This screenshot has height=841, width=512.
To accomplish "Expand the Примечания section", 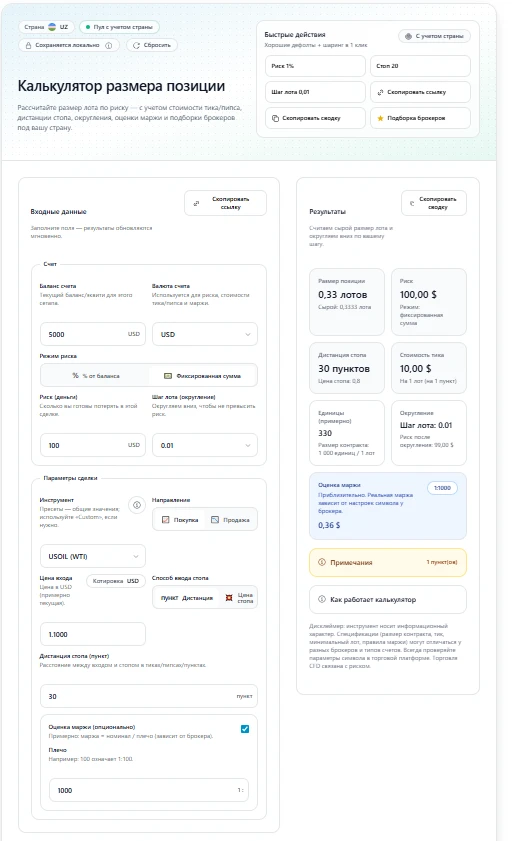I will point(388,562).
